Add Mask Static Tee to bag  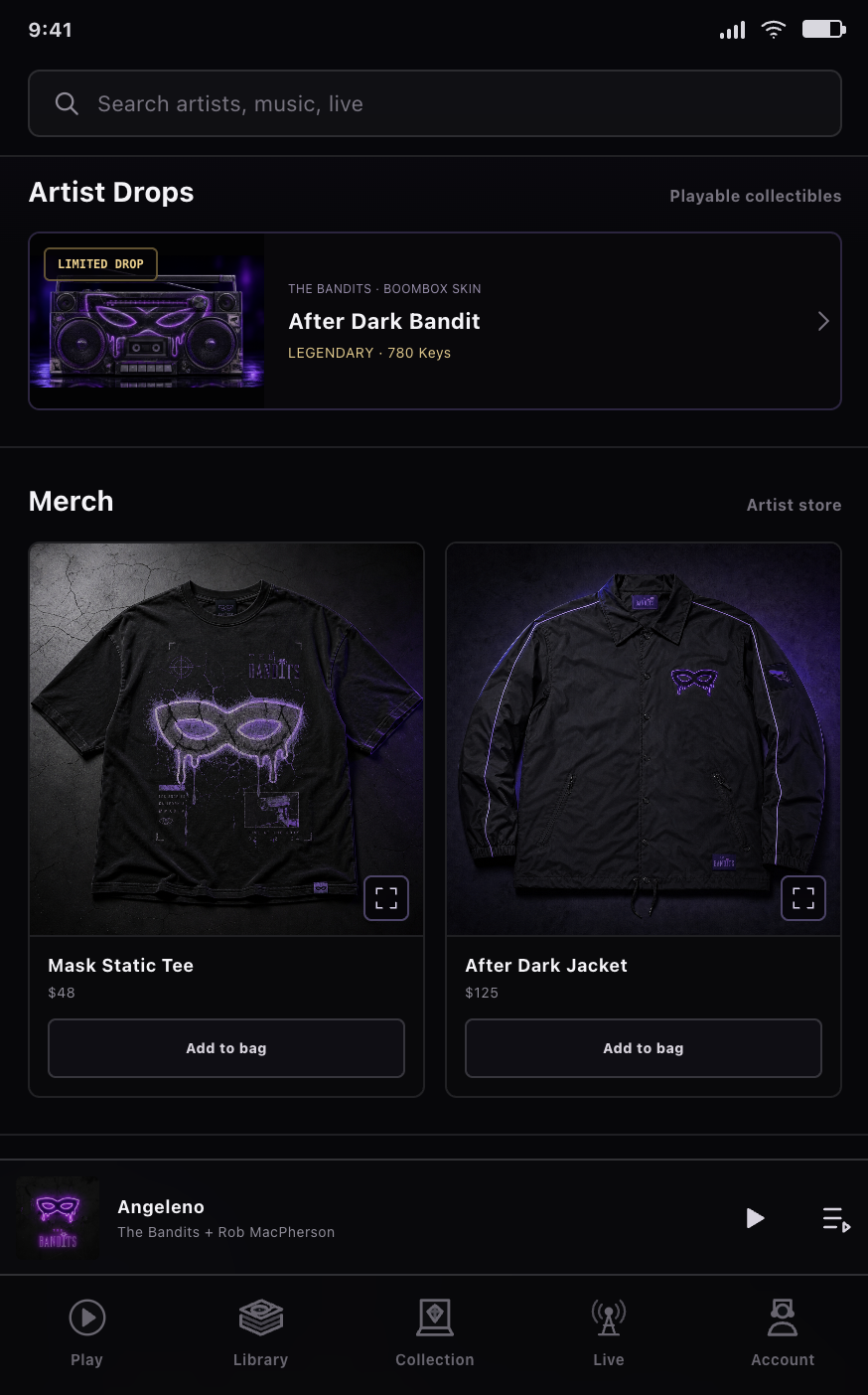(226, 1048)
